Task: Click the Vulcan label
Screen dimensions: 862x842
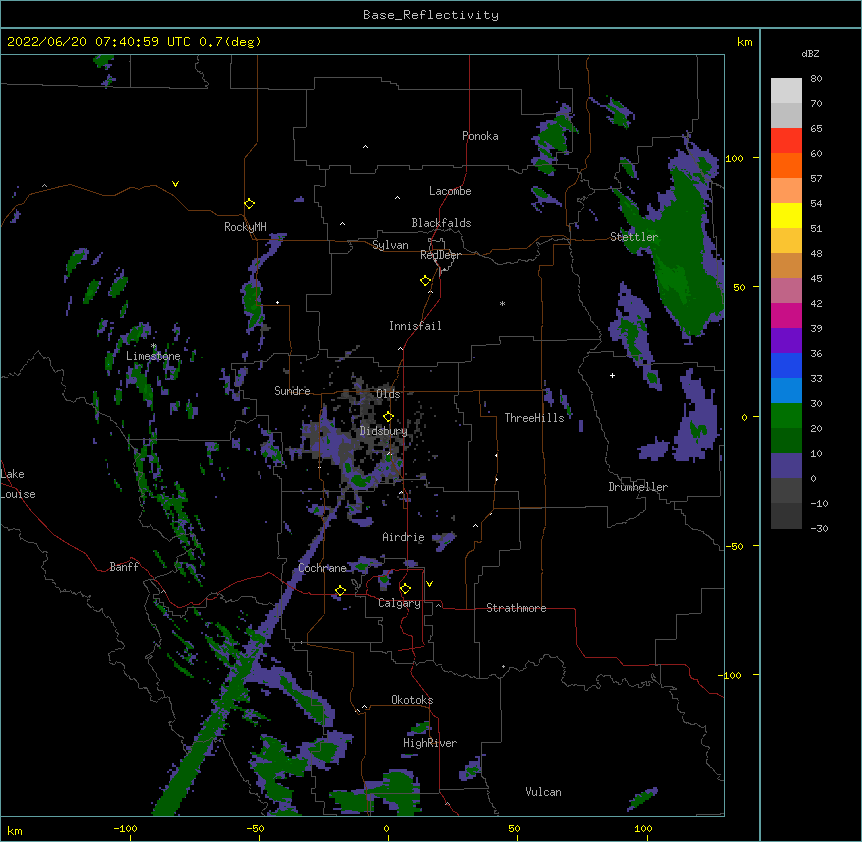Action: pos(543,792)
